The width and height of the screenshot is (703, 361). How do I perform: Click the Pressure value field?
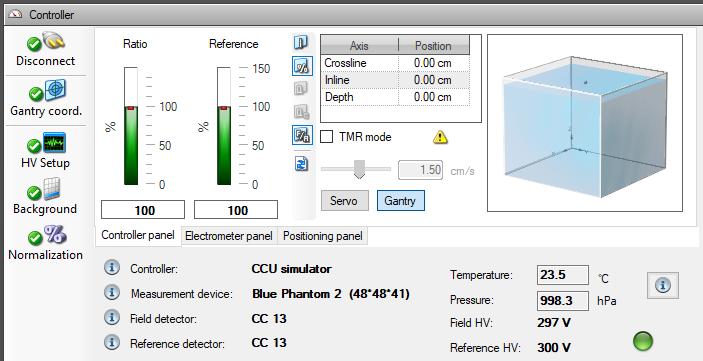click(563, 300)
